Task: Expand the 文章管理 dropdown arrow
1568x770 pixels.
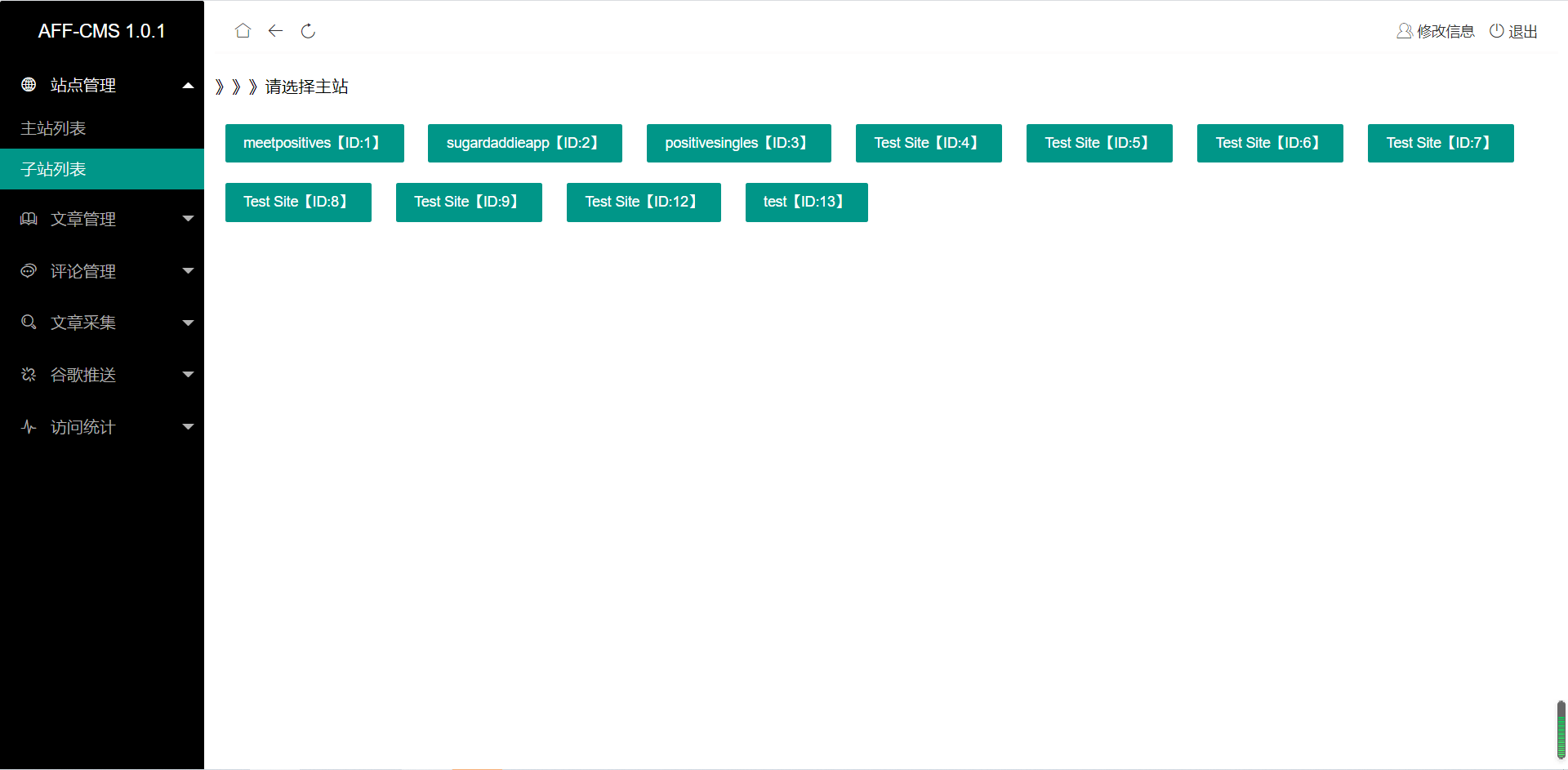Action: click(x=188, y=218)
